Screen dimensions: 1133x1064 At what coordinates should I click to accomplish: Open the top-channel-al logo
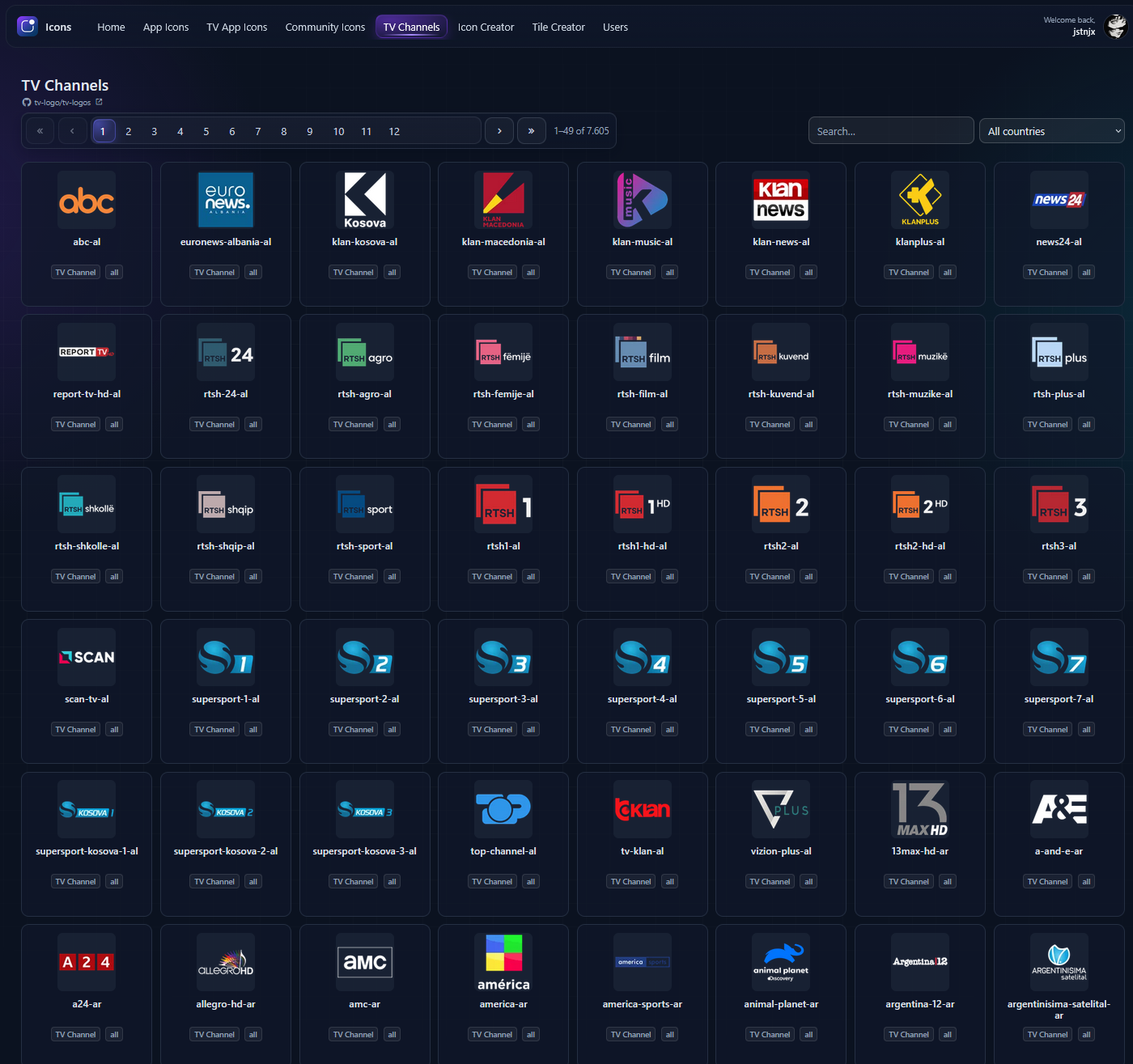(503, 809)
